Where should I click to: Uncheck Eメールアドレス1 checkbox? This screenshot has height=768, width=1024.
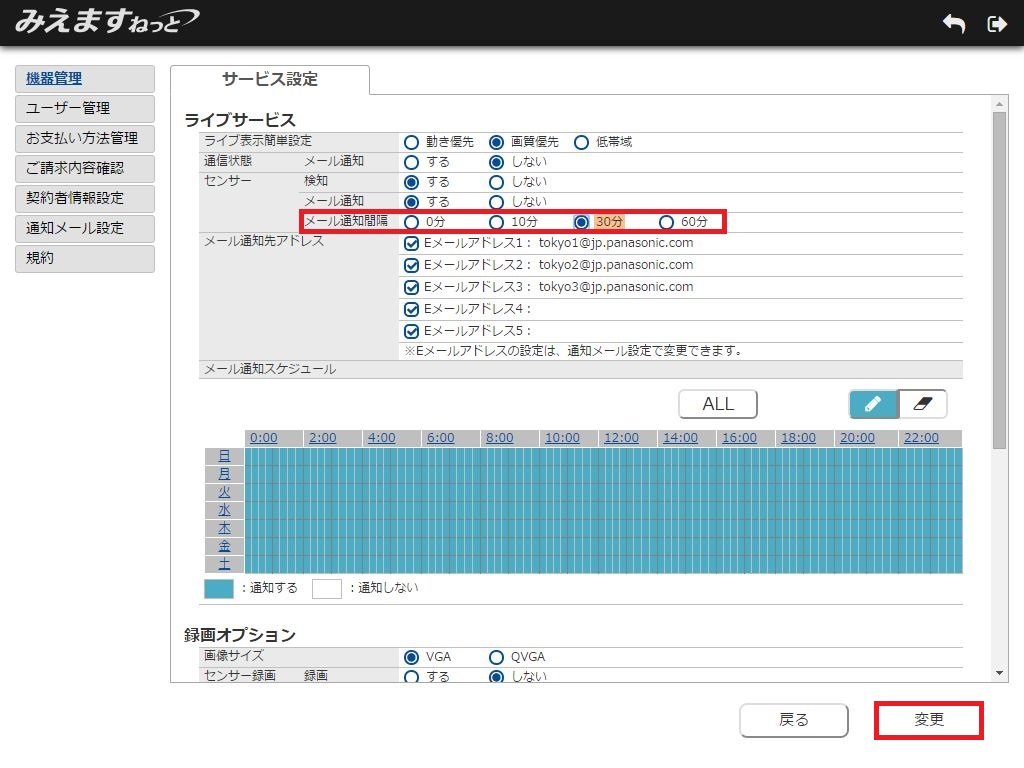click(x=411, y=243)
